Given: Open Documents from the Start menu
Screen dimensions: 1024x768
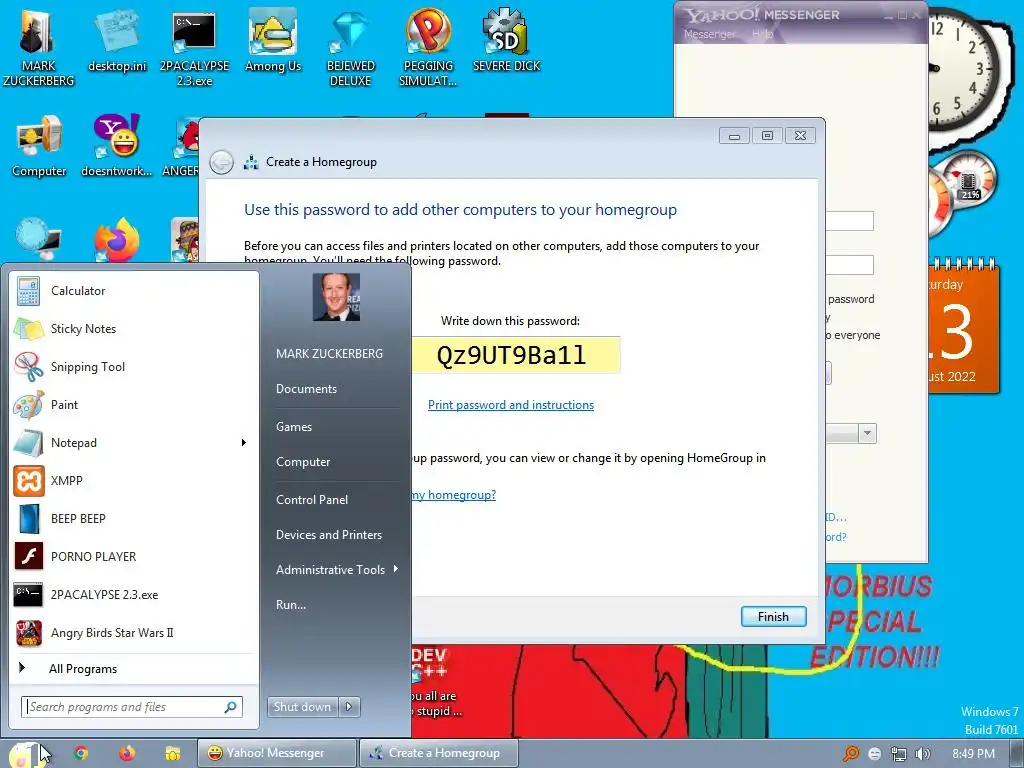Looking at the screenshot, I should [x=306, y=389].
